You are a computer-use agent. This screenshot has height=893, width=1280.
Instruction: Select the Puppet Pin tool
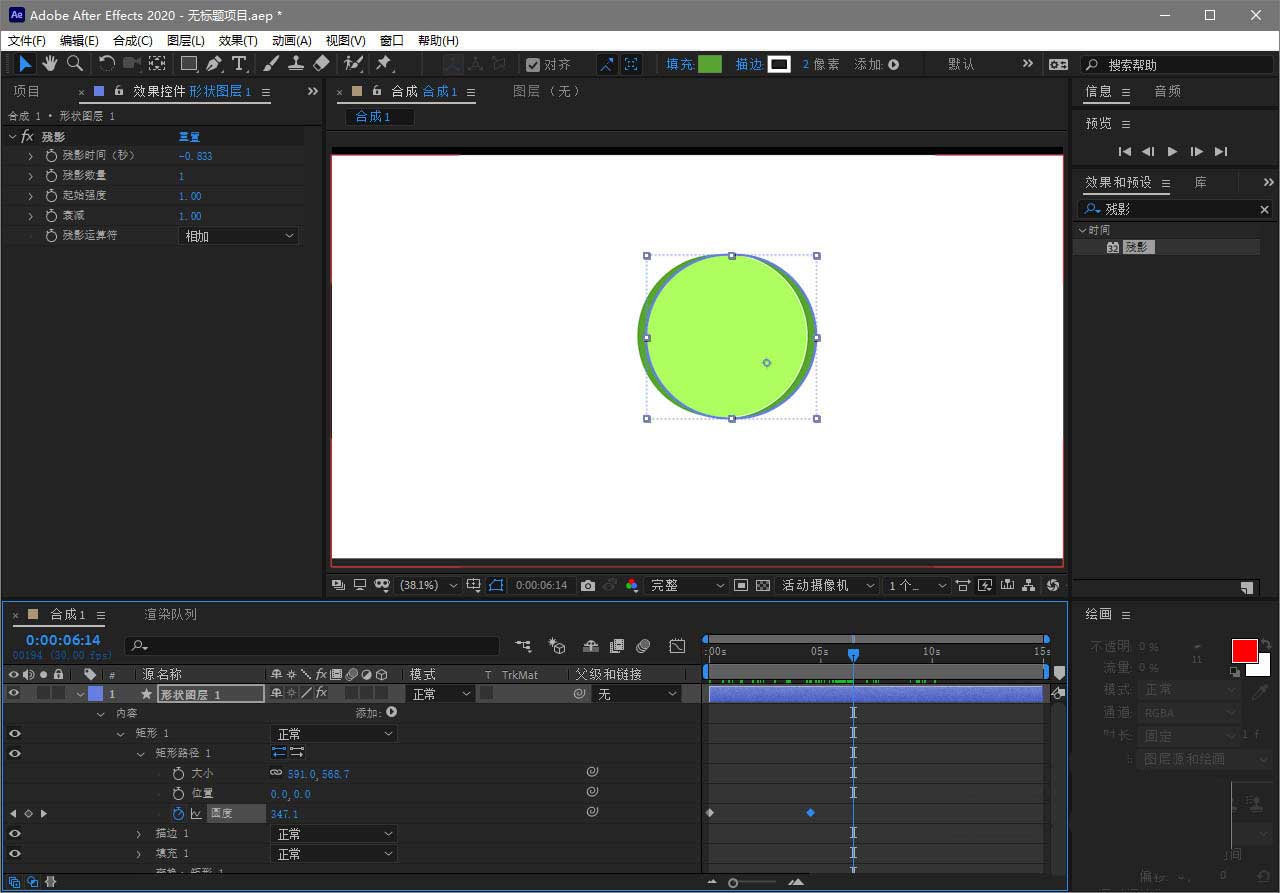click(x=383, y=64)
